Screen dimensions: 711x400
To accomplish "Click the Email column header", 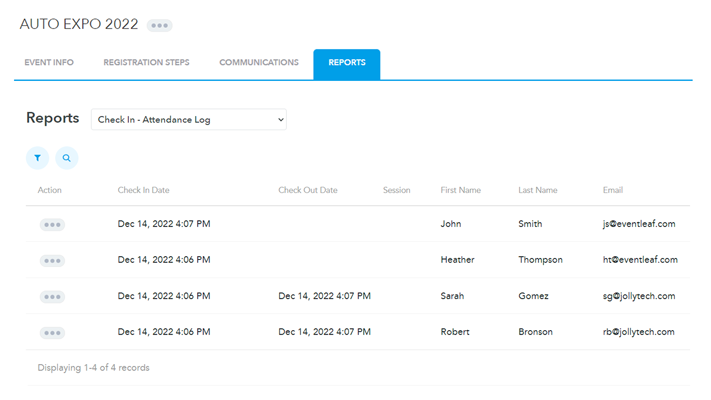I will 613,190.
